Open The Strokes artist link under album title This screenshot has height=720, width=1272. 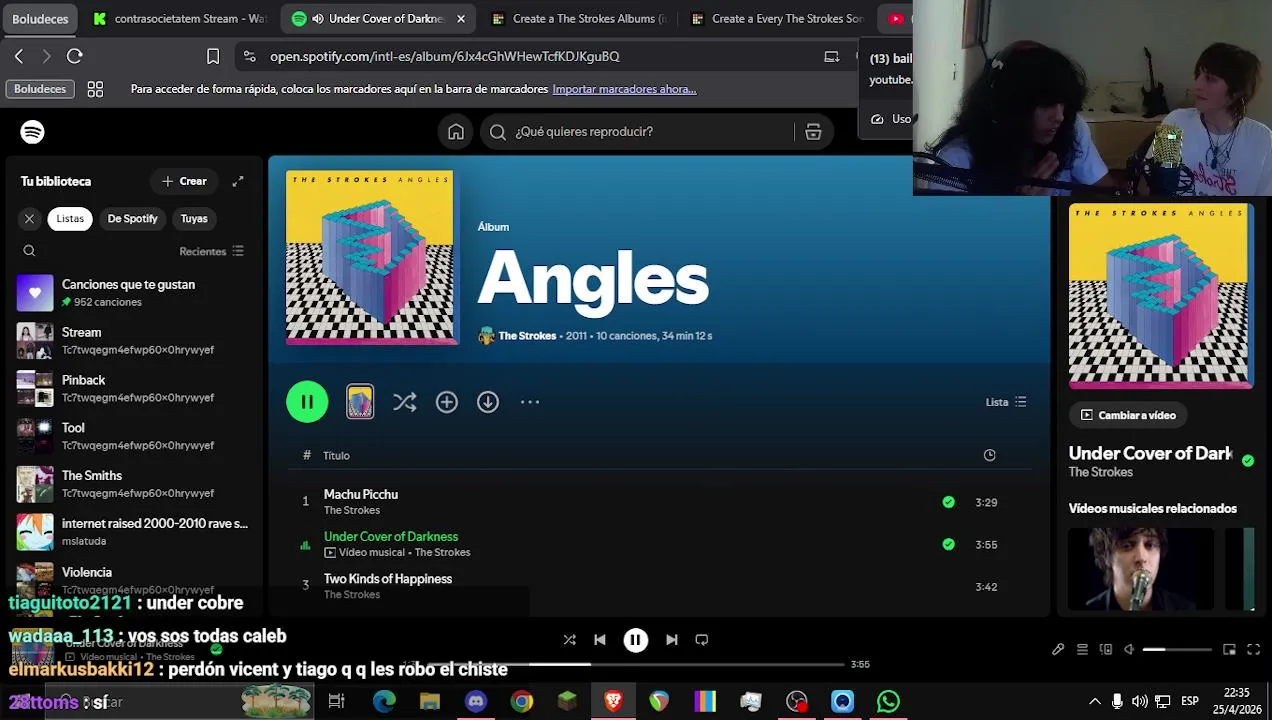[x=527, y=336]
